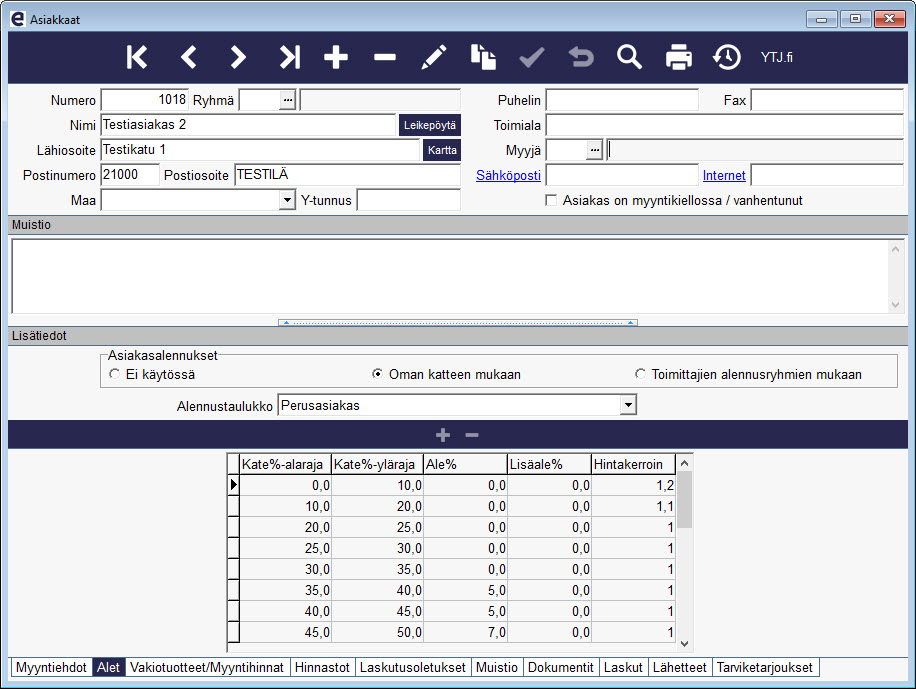
Task: Go to the next customer record
Action: point(237,57)
